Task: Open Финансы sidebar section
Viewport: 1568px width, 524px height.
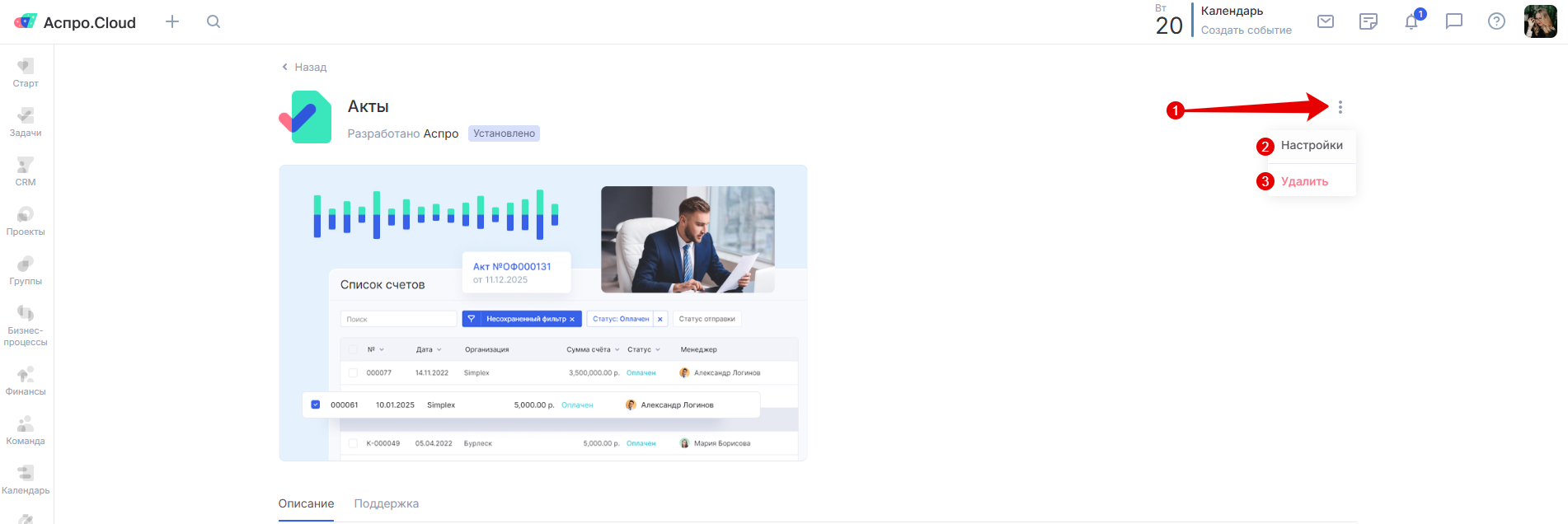Action: (x=26, y=381)
